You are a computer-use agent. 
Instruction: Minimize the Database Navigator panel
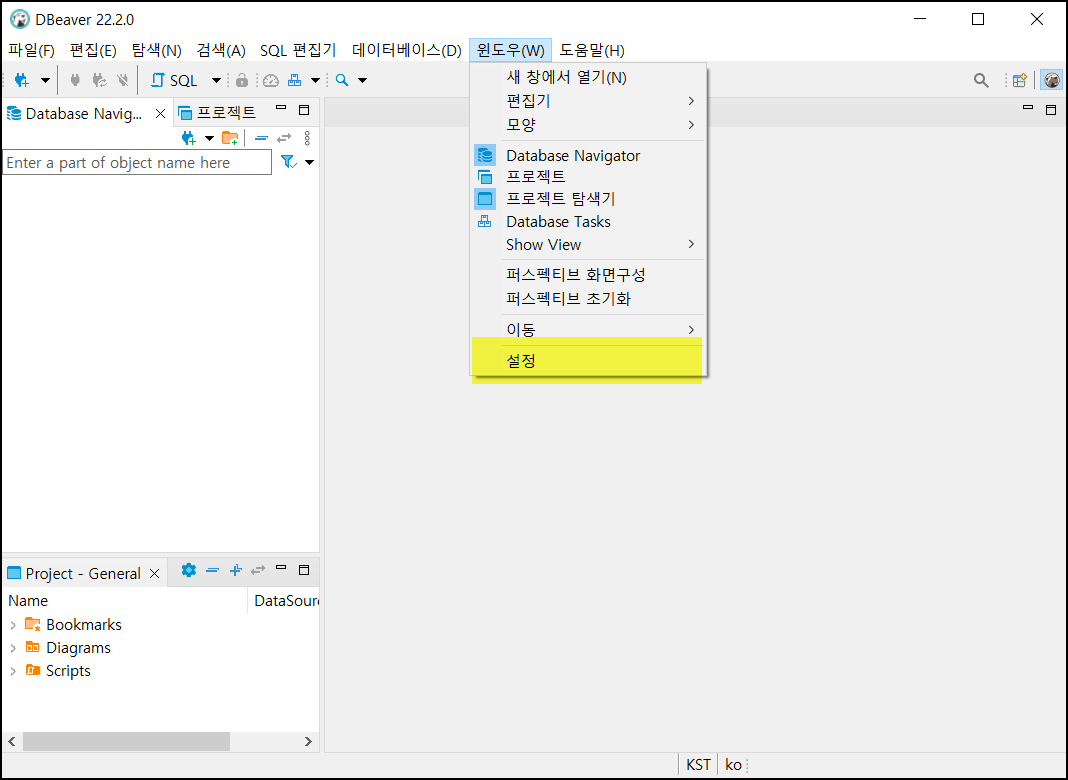(x=281, y=108)
